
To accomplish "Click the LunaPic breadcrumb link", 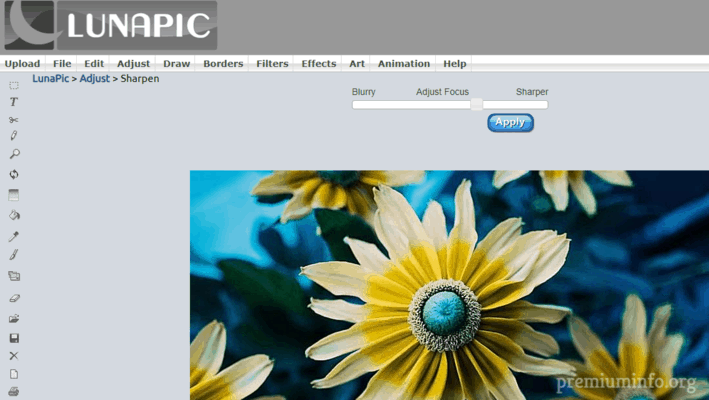I will pos(50,79).
